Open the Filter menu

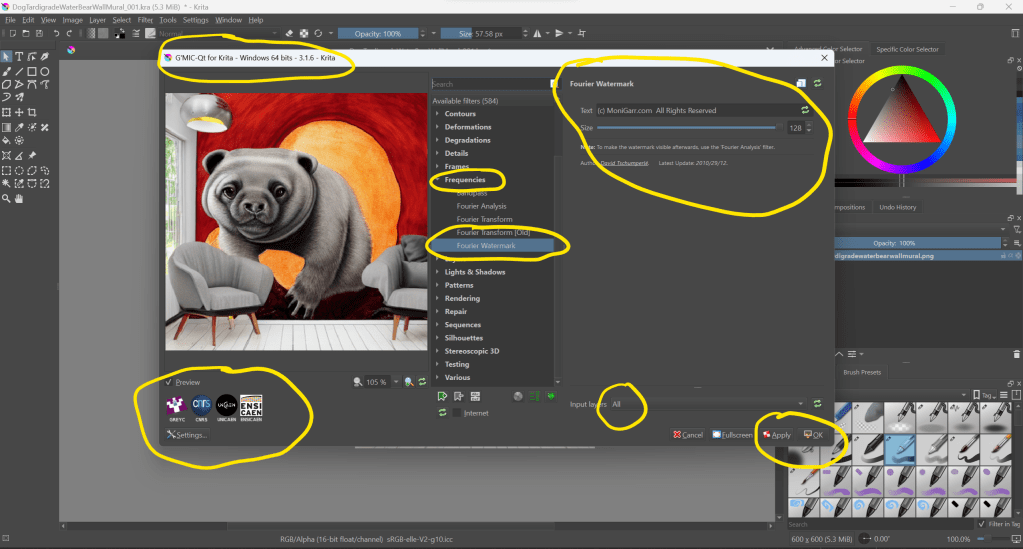click(146, 20)
